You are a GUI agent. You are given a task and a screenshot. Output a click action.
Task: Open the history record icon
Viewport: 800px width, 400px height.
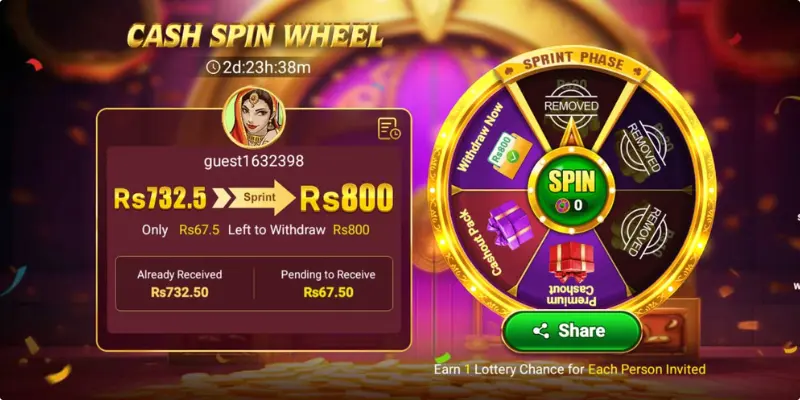coord(389,129)
